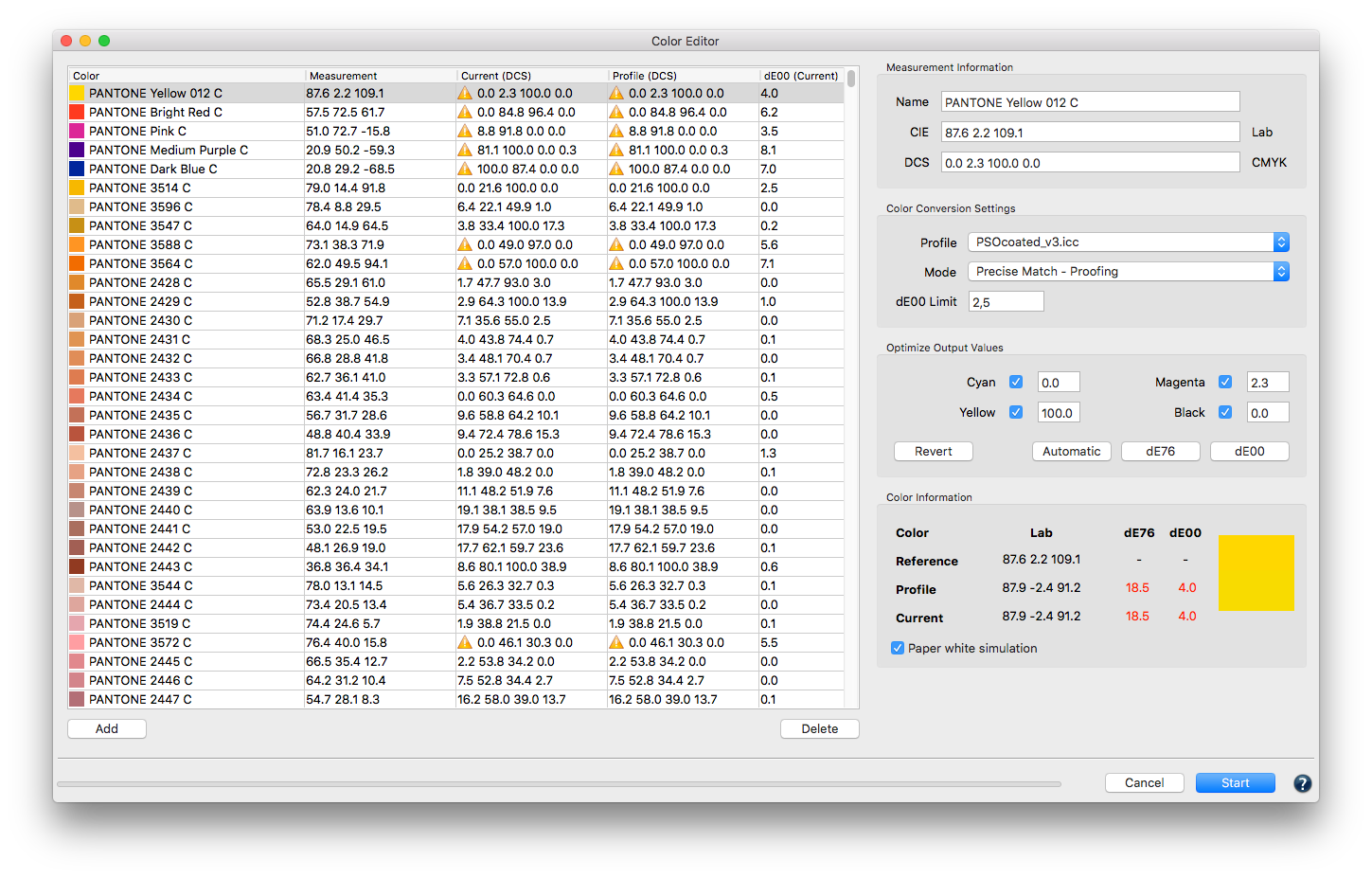Click the Yellow value field showing 100.0
This screenshot has height=878, width=1372.
(1059, 412)
